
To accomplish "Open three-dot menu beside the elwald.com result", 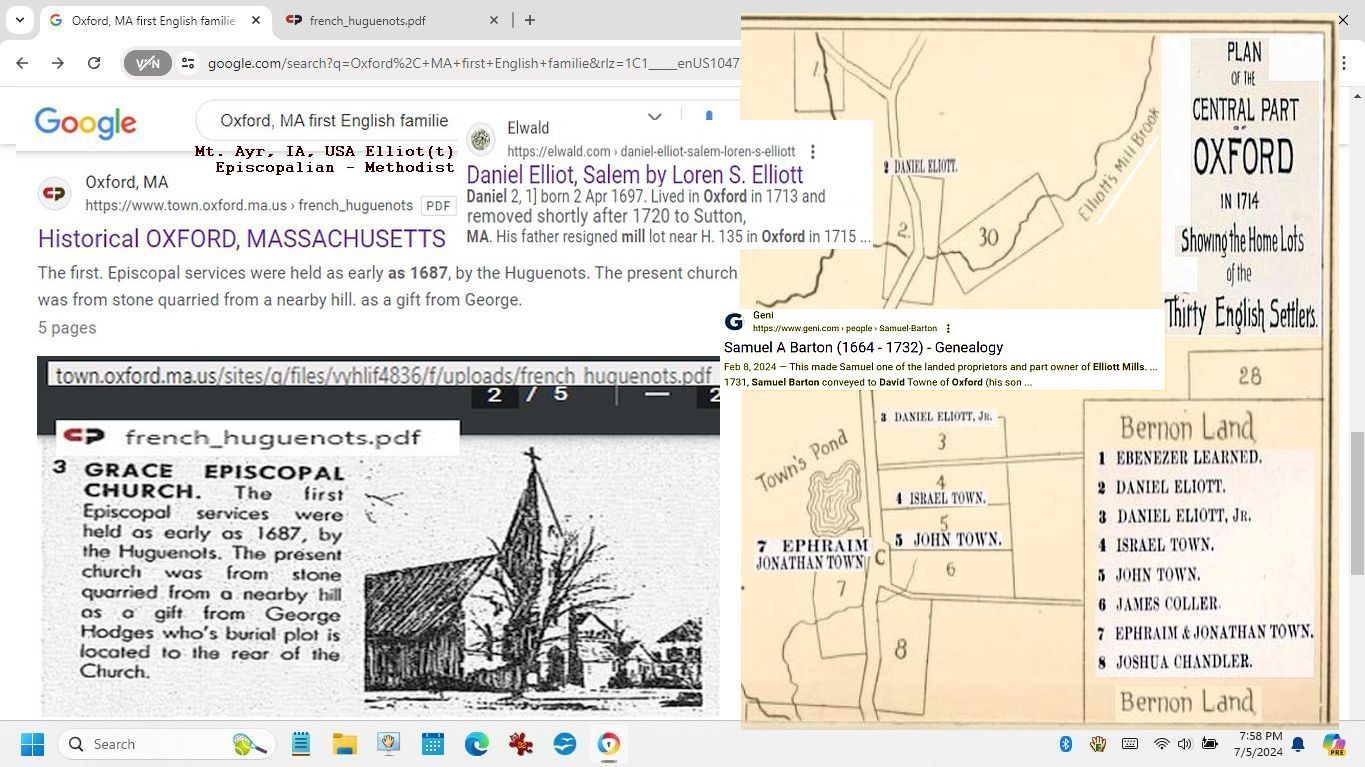I will pyautogui.click(x=813, y=152).
